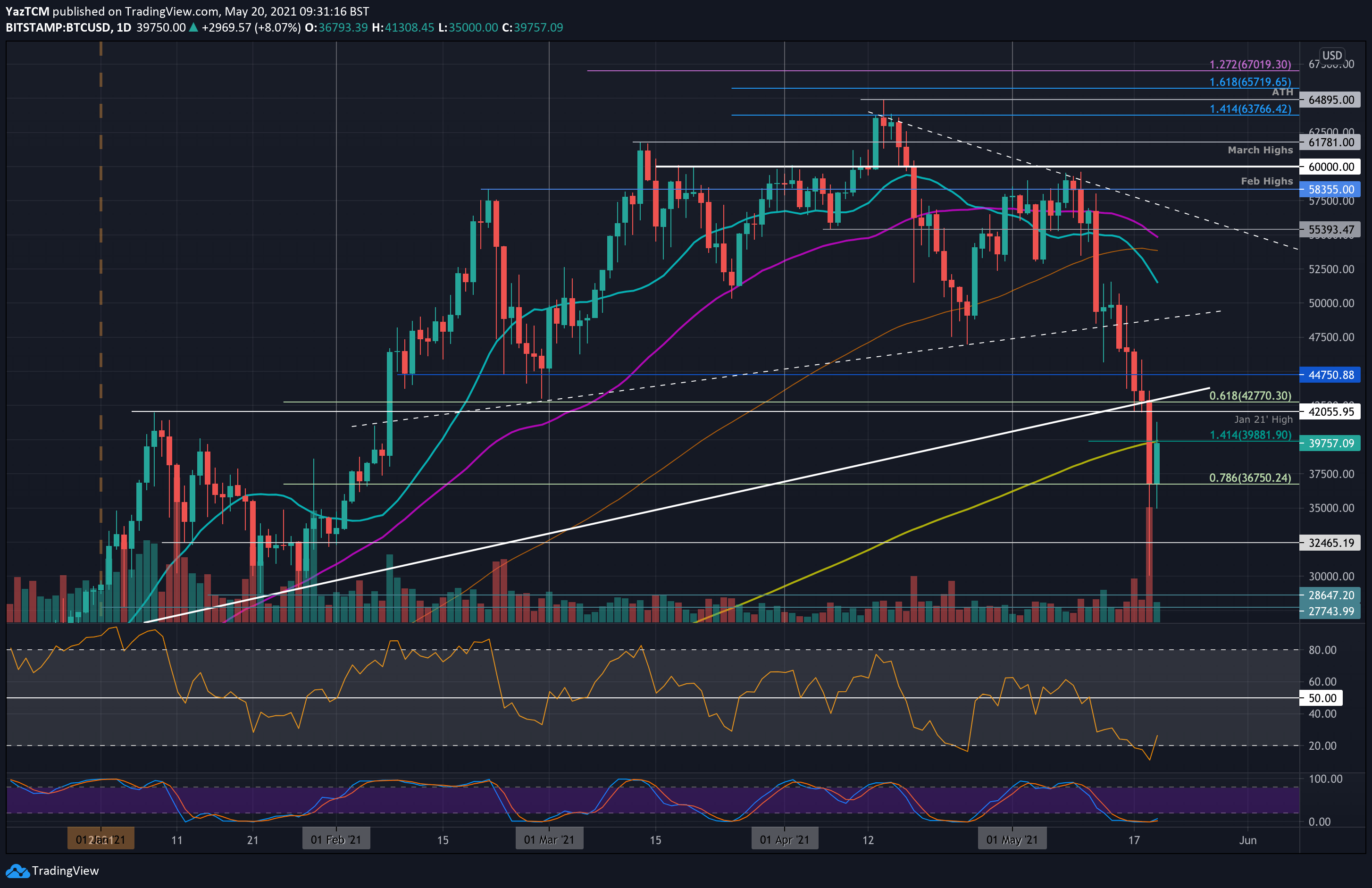
Task: Click the 0.786(36750.24) Fibonacci label
Action: tap(1250, 478)
